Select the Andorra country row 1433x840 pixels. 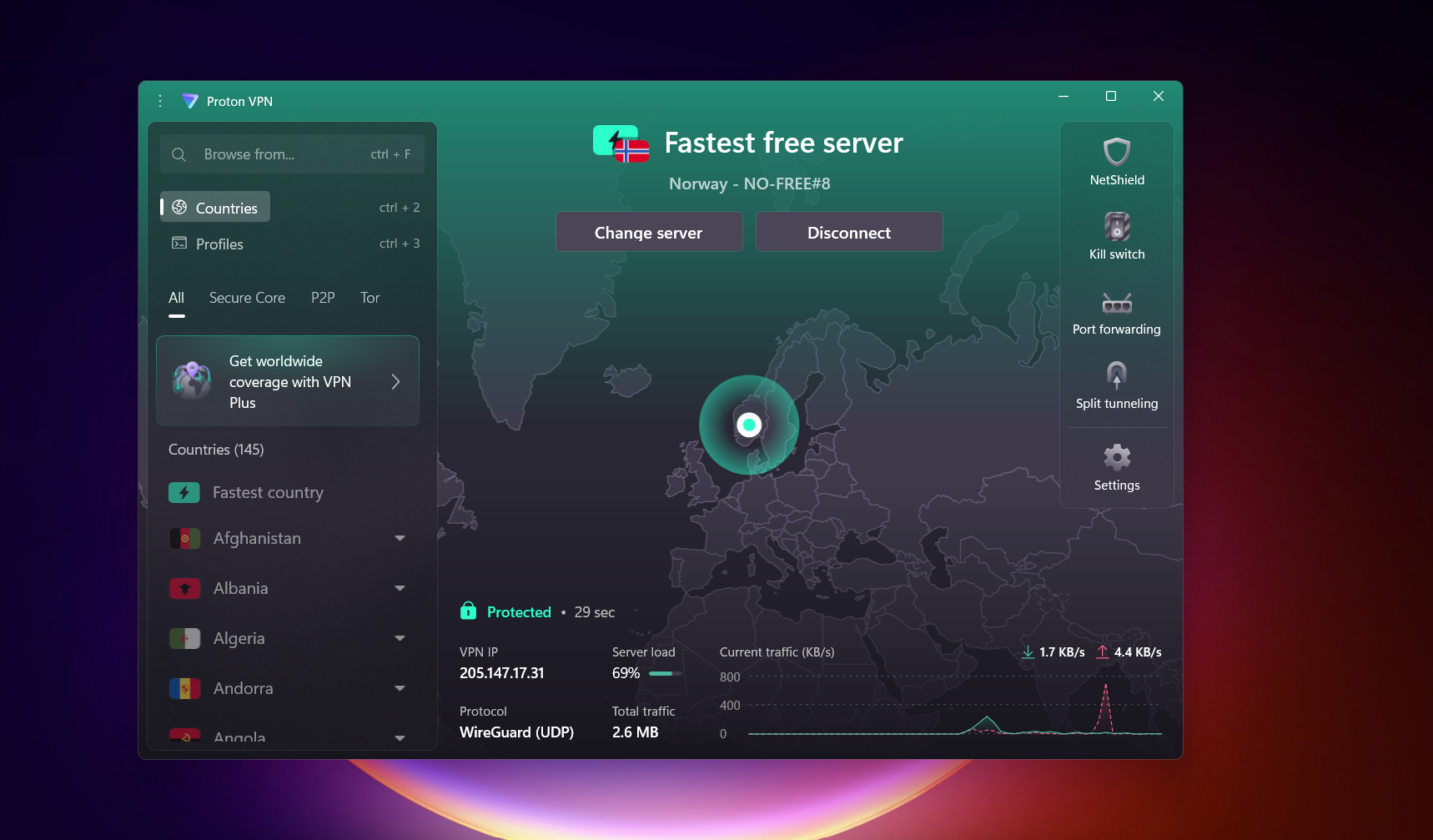(x=288, y=689)
